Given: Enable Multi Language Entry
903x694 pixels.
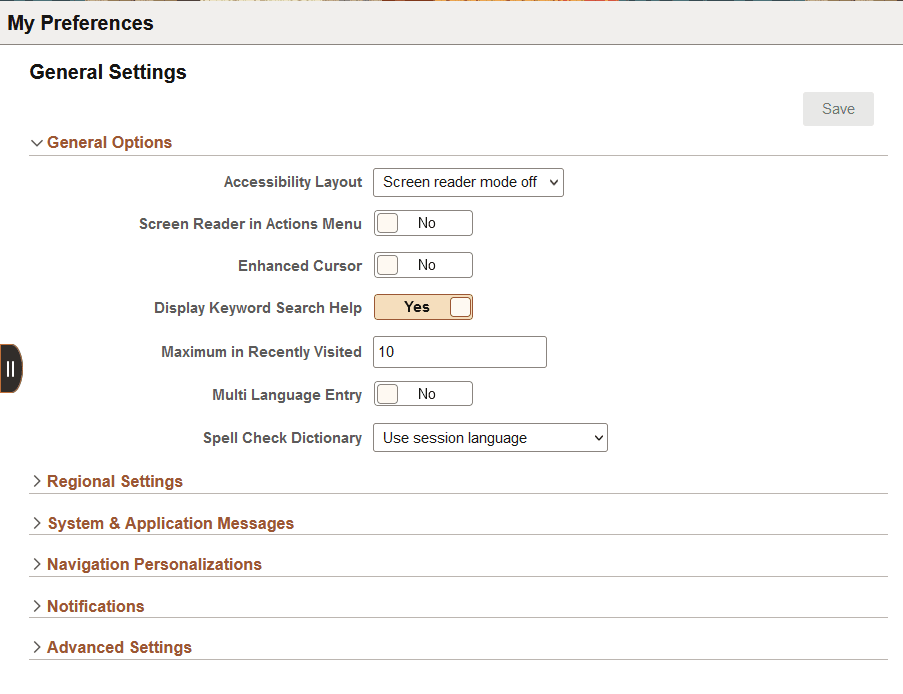Looking at the screenshot, I should click(x=423, y=393).
